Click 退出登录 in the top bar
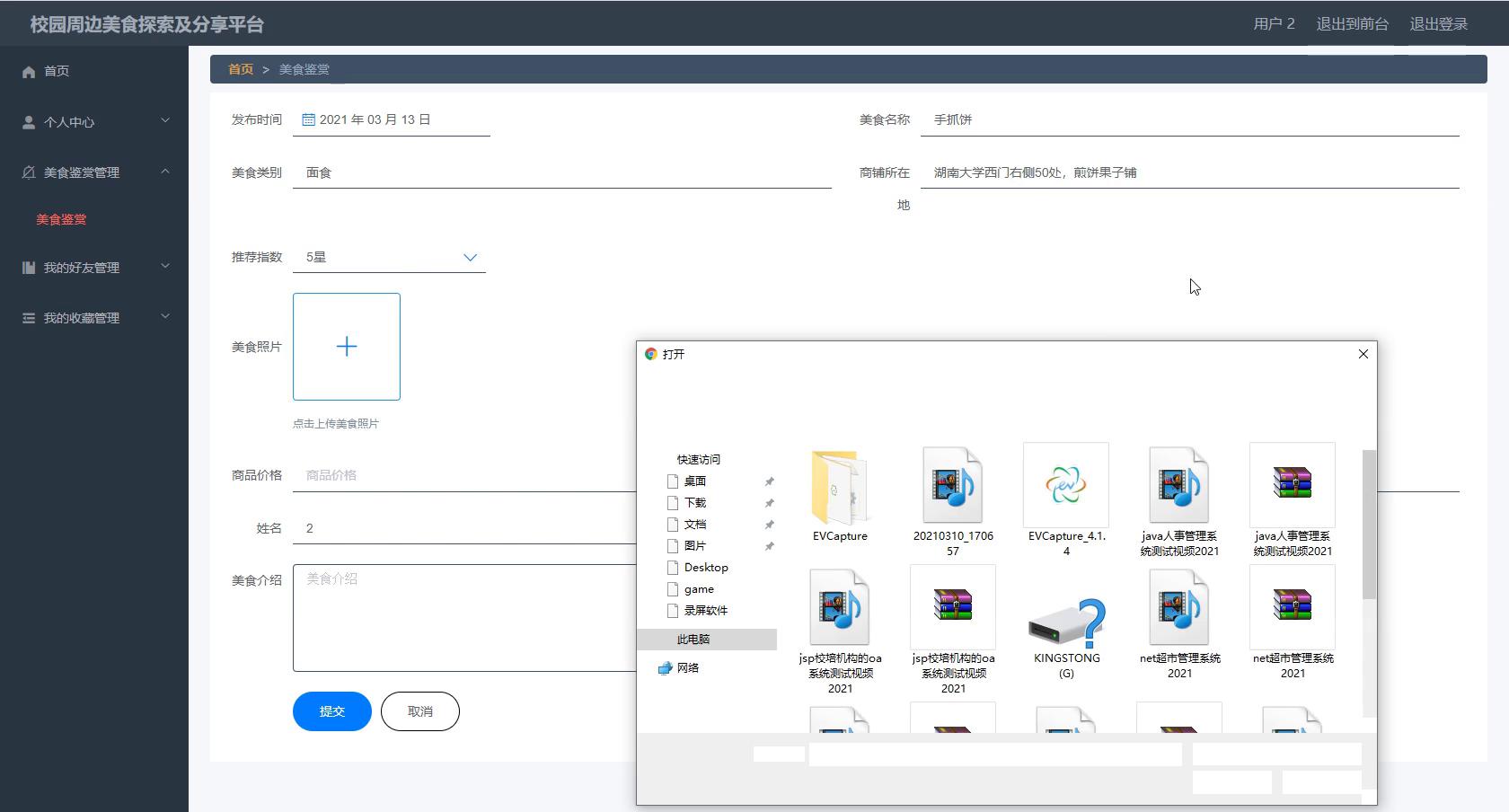The image size is (1509, 812). tap(1438, 24)
